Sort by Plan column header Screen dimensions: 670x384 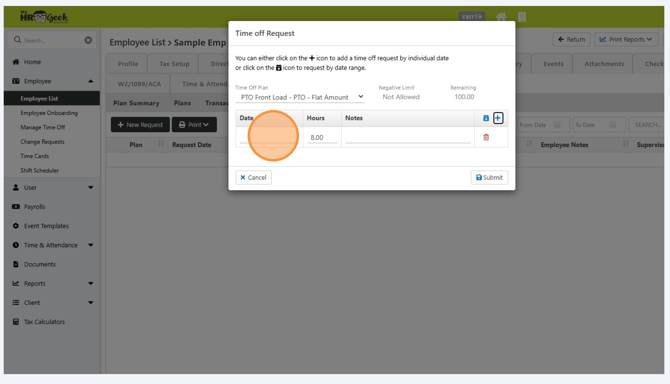coord(136,145)
